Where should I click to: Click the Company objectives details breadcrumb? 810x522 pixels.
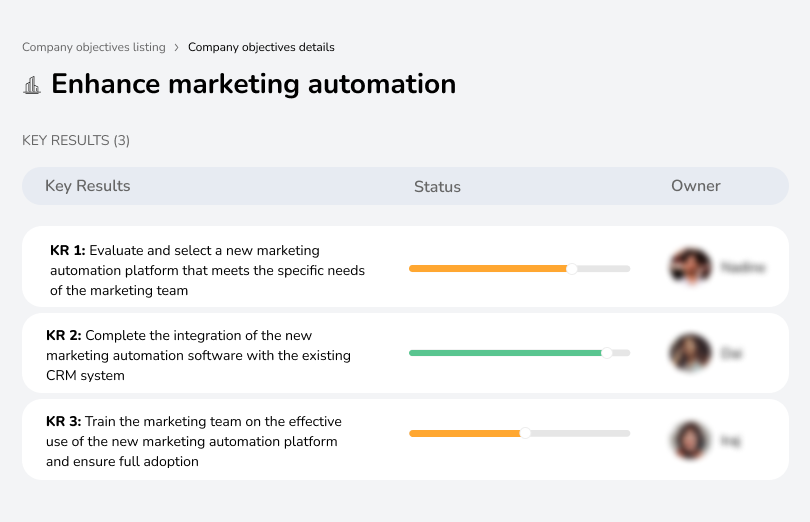[x=261, y=47]
